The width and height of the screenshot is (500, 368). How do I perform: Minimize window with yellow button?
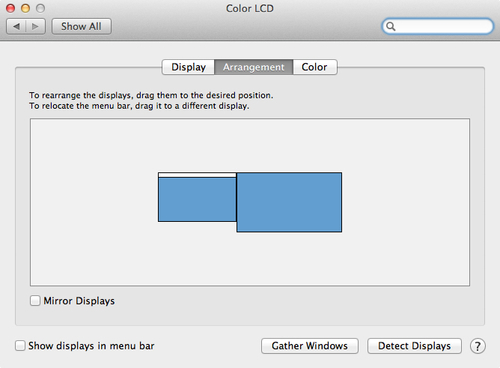(x=26, y=8)
